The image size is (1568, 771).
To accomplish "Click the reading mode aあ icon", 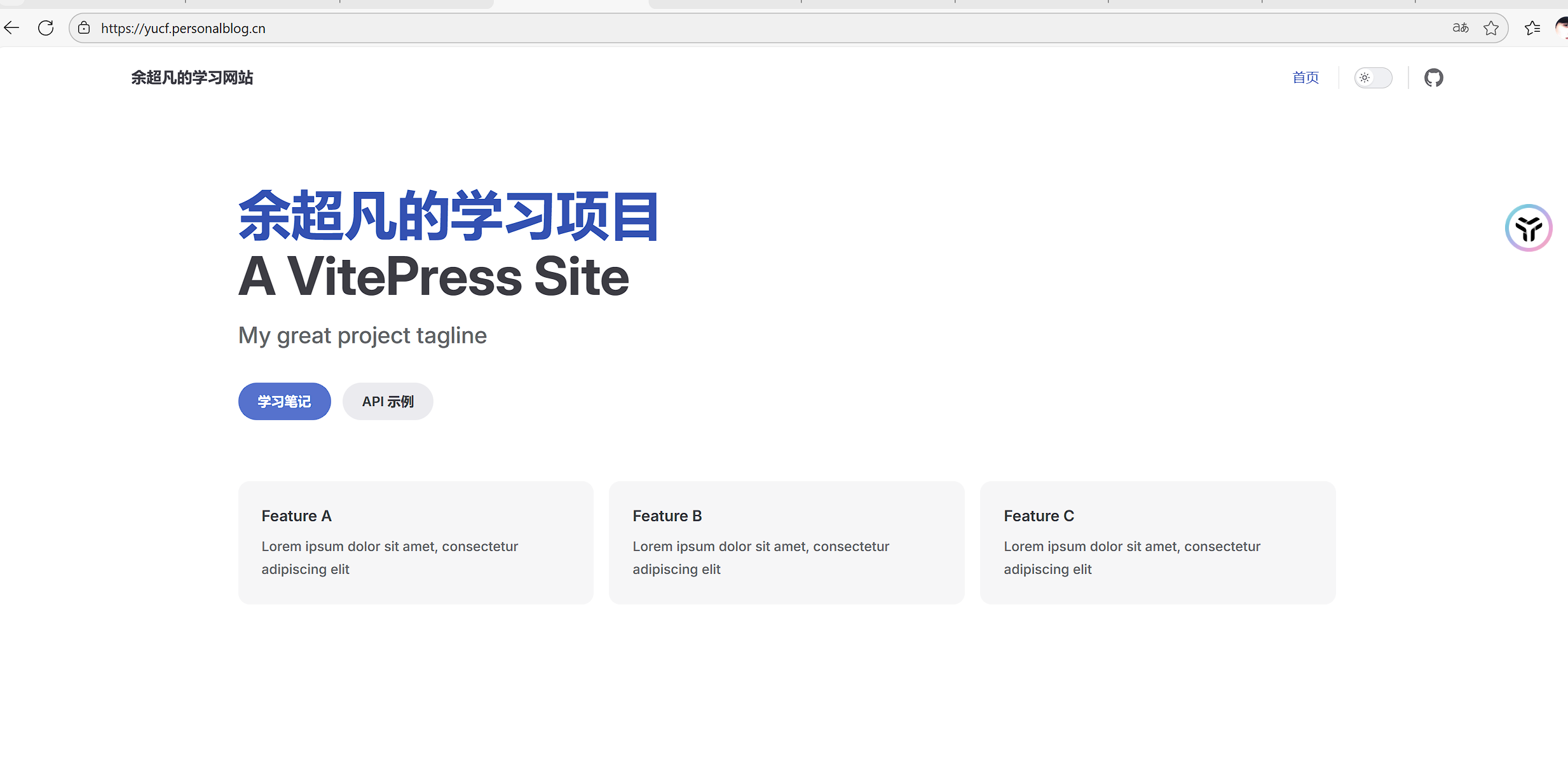I will pos(1461,27).
